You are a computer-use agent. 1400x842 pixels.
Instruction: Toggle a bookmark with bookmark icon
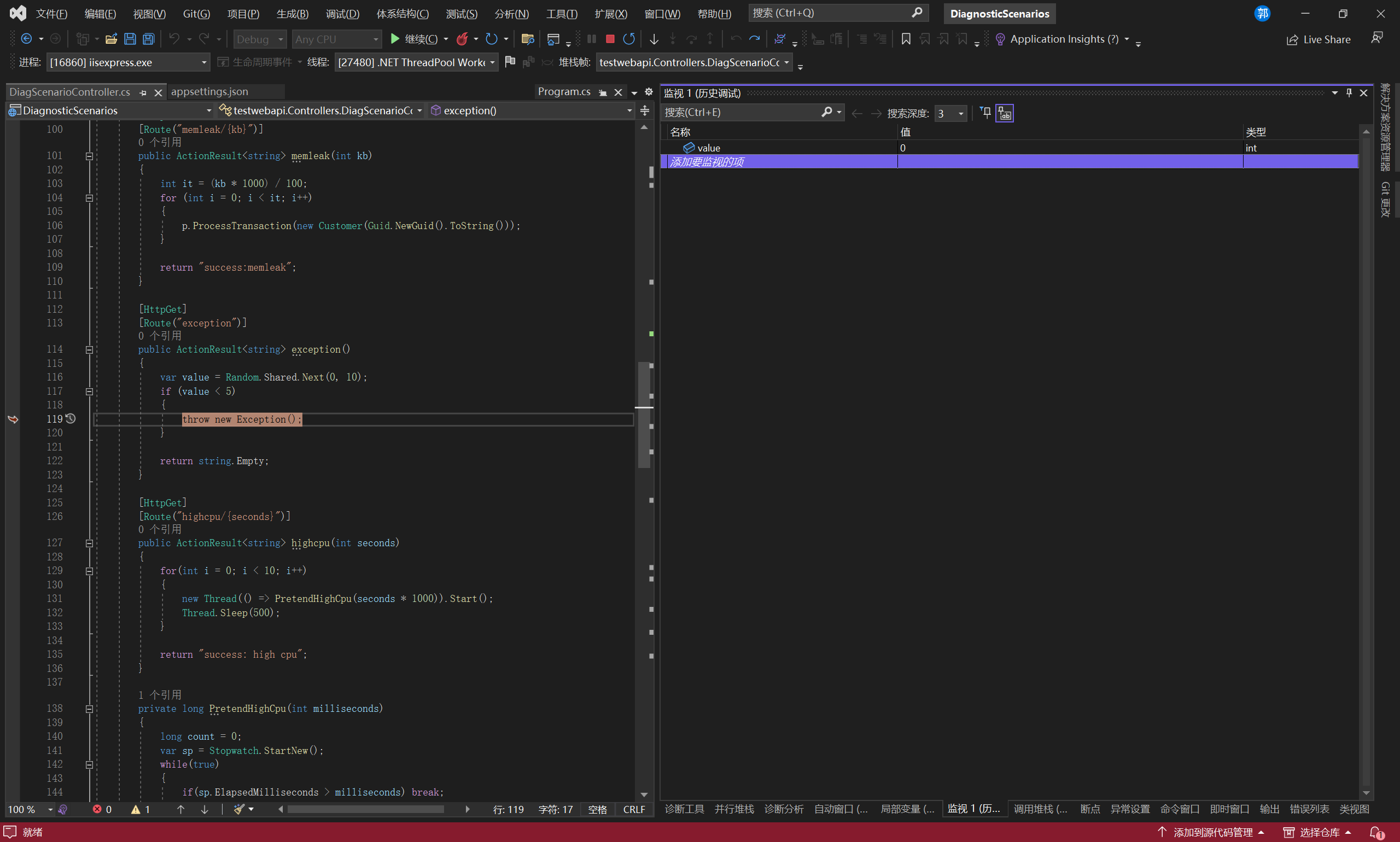click(906, 39)
